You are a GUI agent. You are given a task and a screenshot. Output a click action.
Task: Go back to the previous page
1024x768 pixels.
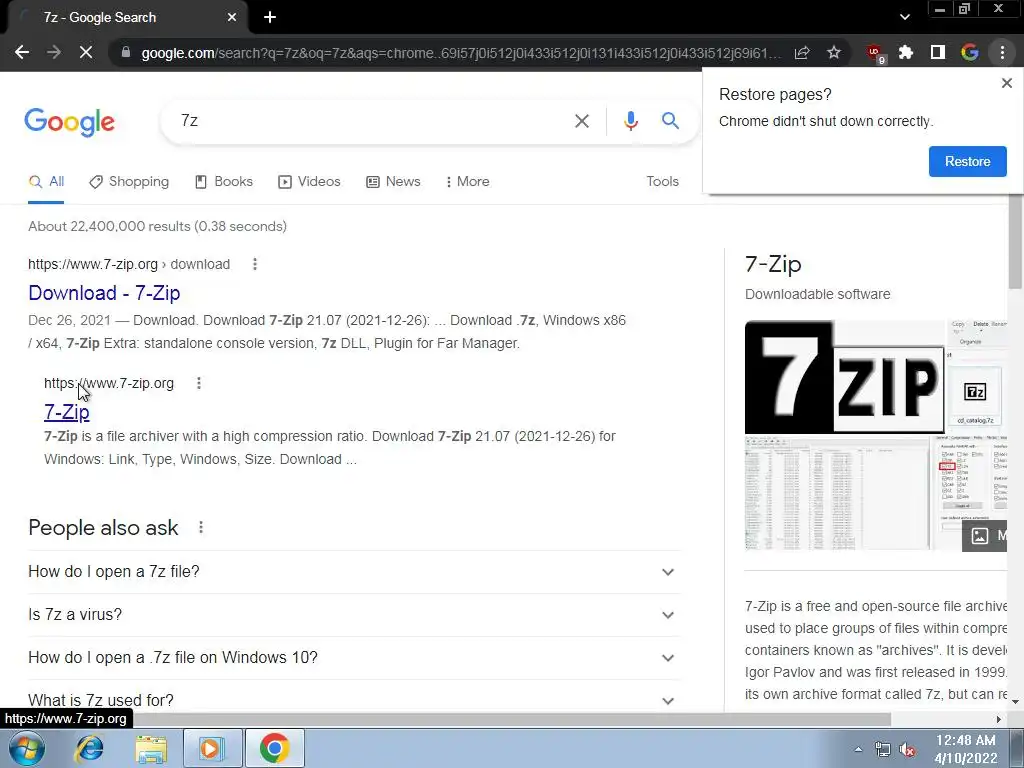22,52
